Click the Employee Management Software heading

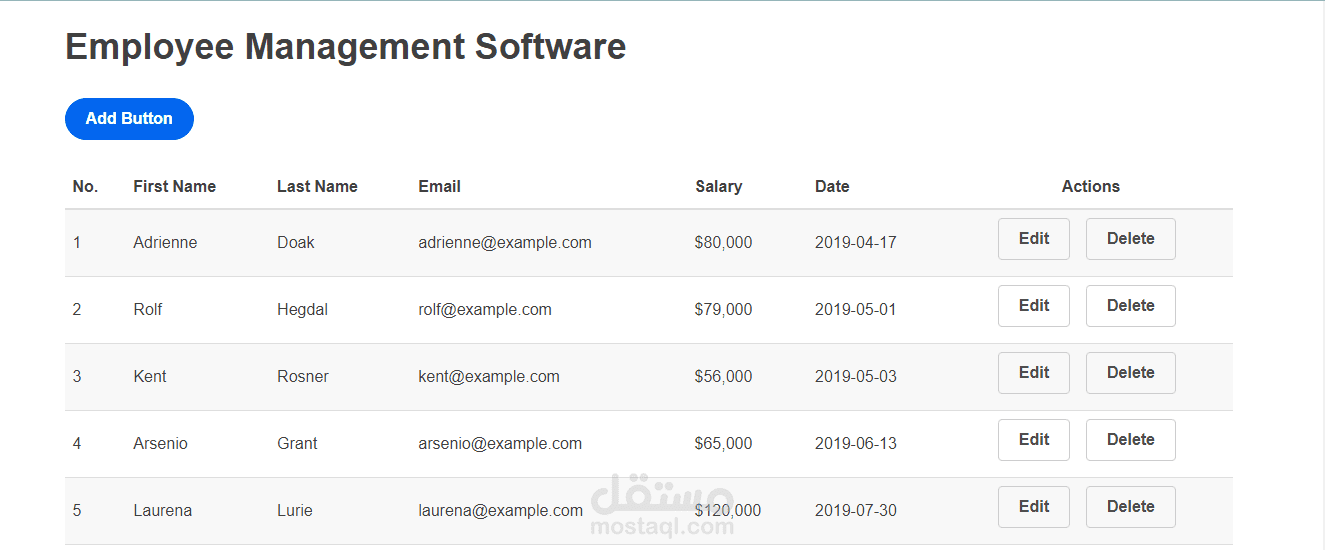point(346,47)
